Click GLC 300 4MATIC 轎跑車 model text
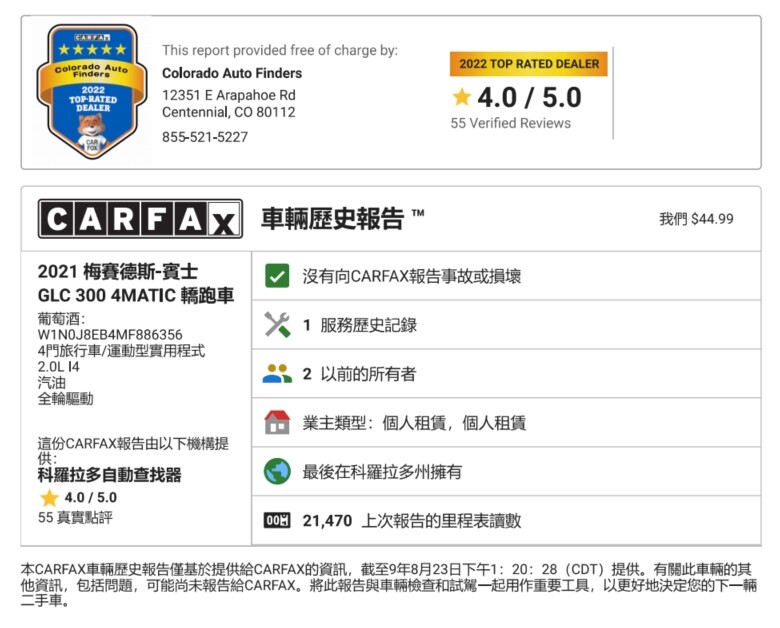This screenshot has width=780, height=628. click(136, 296)
